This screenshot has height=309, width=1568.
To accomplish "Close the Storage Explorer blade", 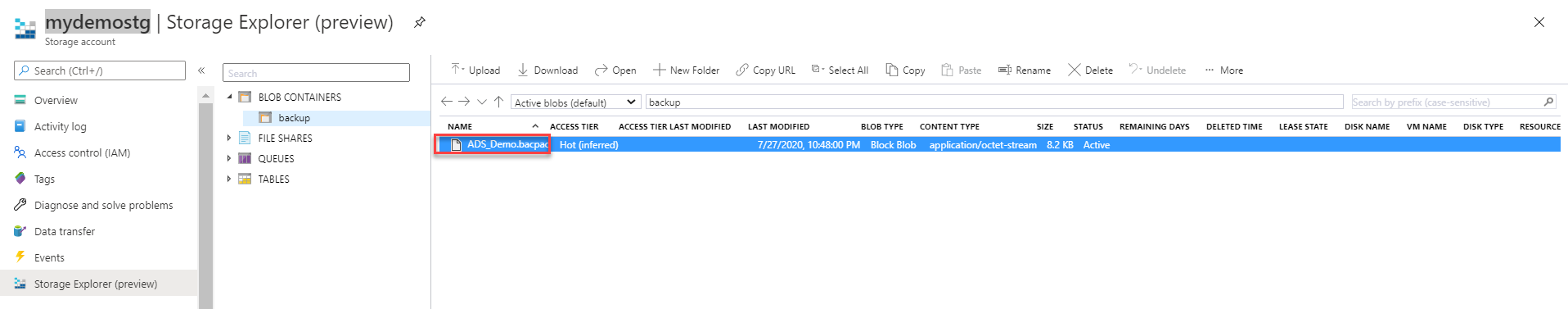I will coord(1539,22).
